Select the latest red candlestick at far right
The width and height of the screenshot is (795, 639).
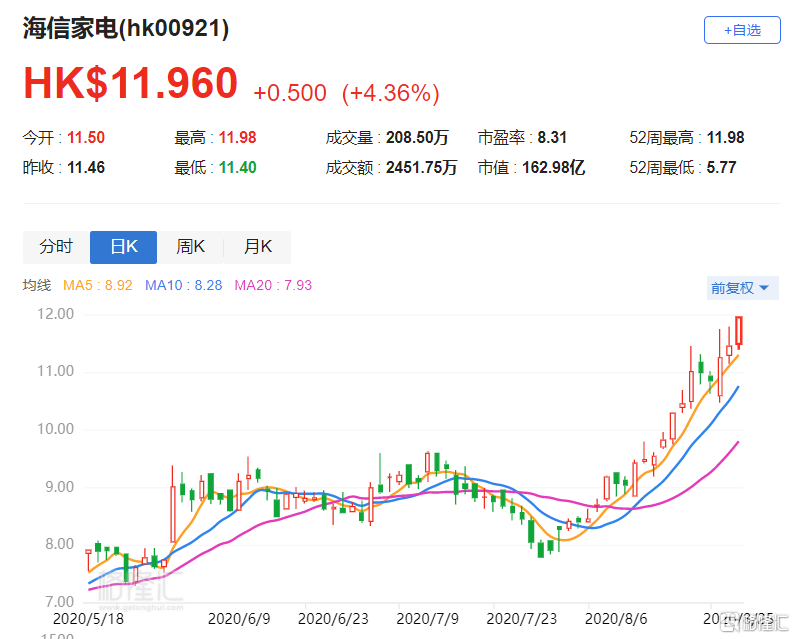click(739, 331)
